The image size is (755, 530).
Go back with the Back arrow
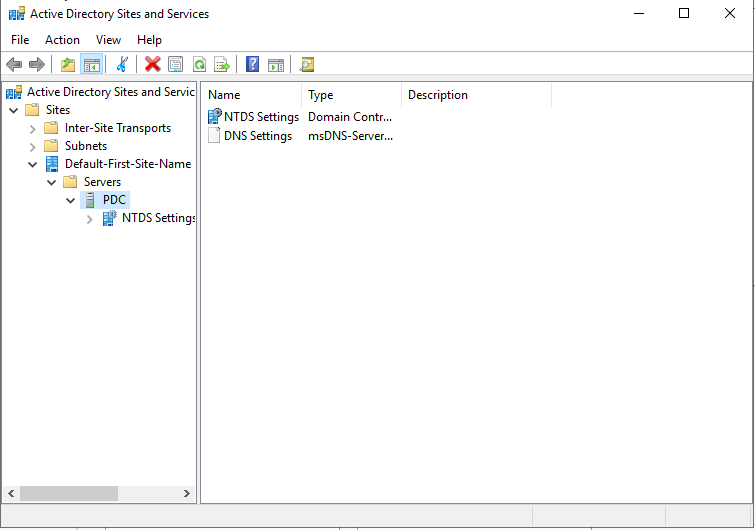tap(14, 64)
